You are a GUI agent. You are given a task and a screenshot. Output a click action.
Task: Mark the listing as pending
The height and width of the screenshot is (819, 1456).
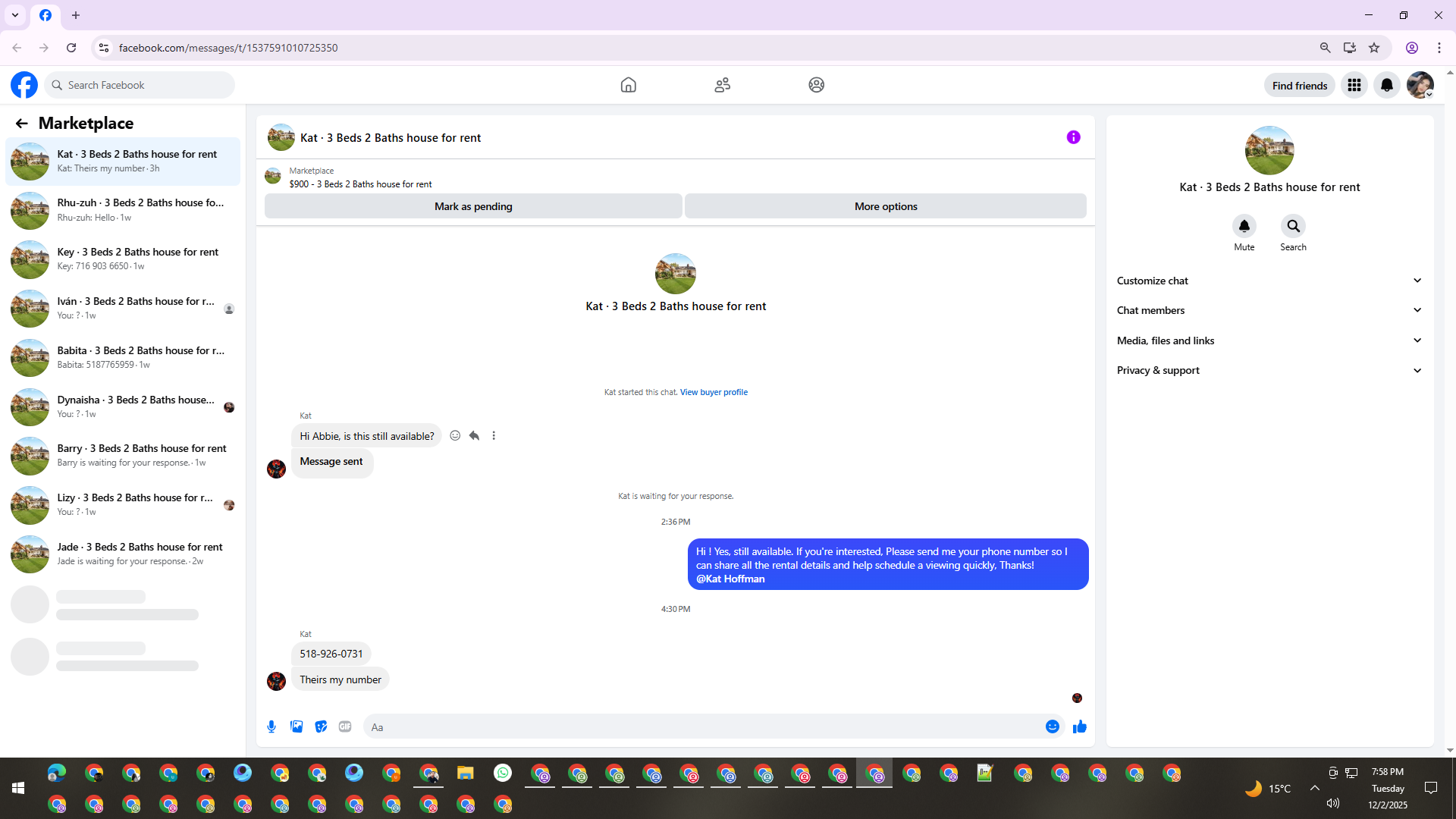pyautogui.click(x=473, y=206)
